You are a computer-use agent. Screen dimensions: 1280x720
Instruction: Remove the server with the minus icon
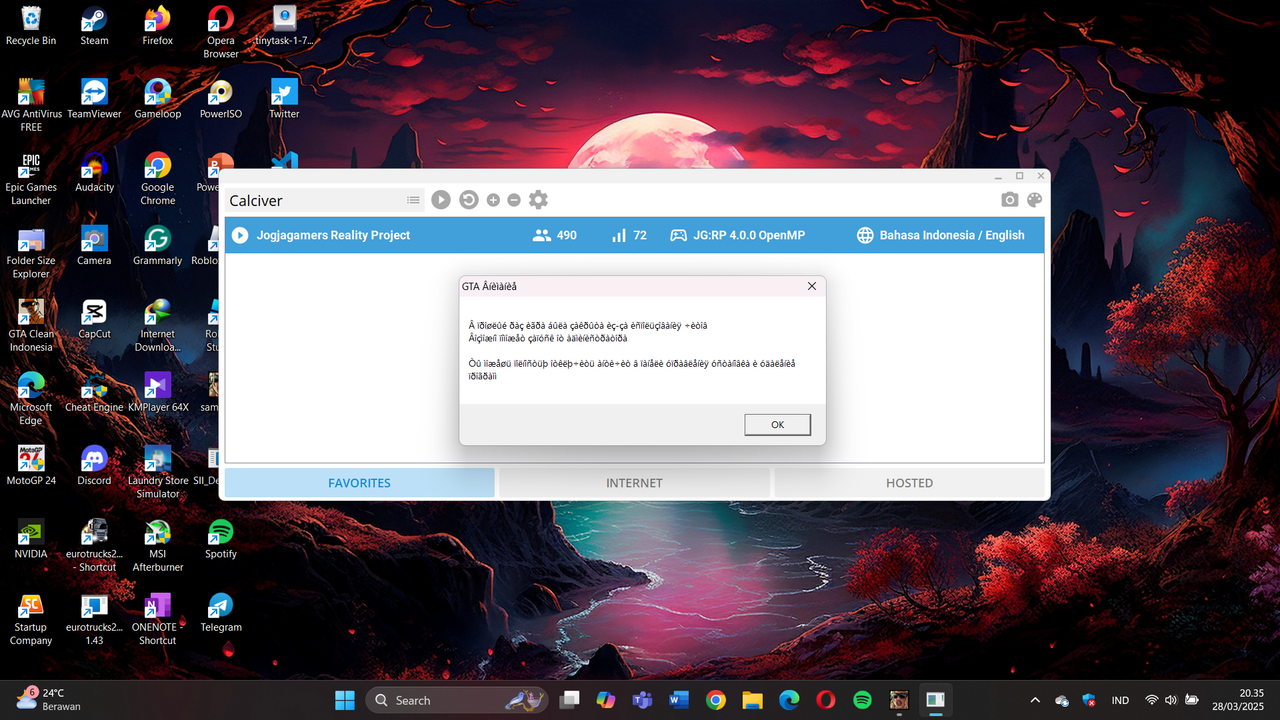point(514,200)
